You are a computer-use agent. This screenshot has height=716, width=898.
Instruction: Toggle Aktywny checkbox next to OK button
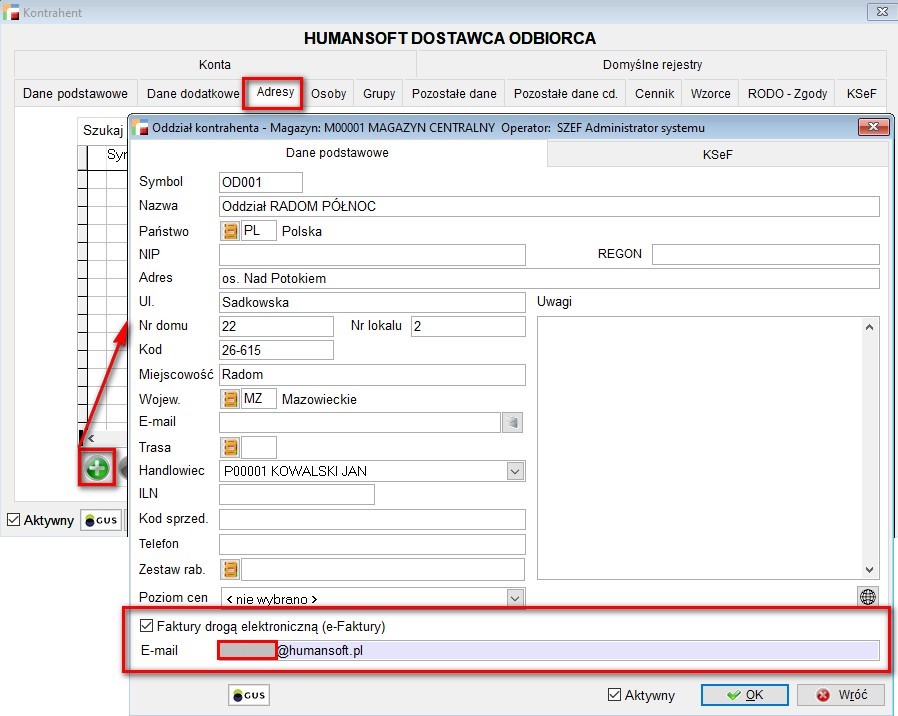tap(615, 695)
